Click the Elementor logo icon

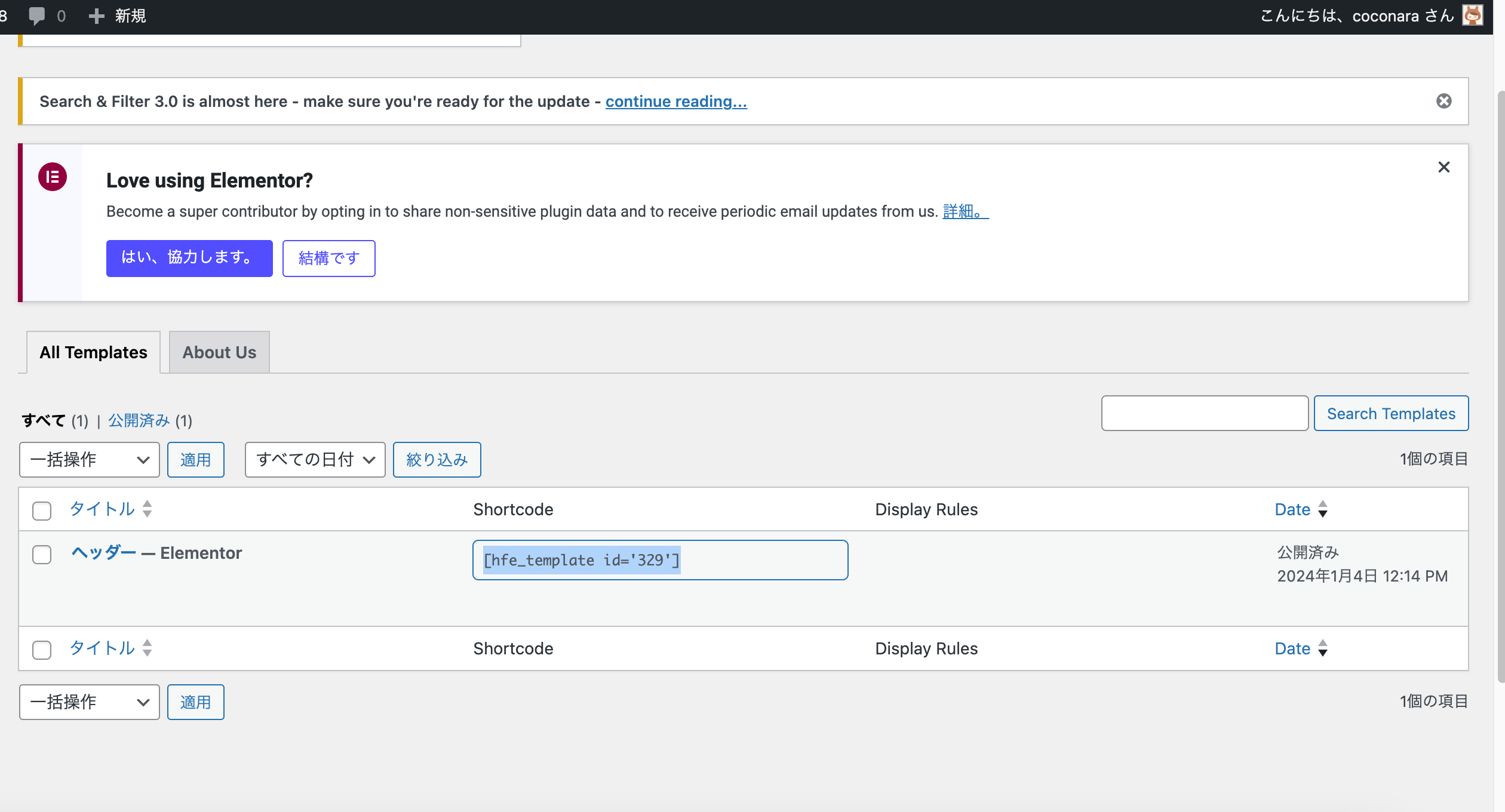point(53,177)
